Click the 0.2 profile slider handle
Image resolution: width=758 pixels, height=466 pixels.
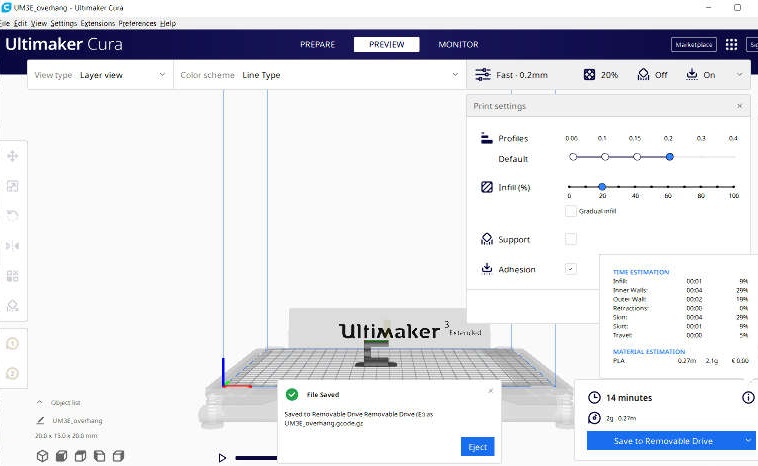670,157
